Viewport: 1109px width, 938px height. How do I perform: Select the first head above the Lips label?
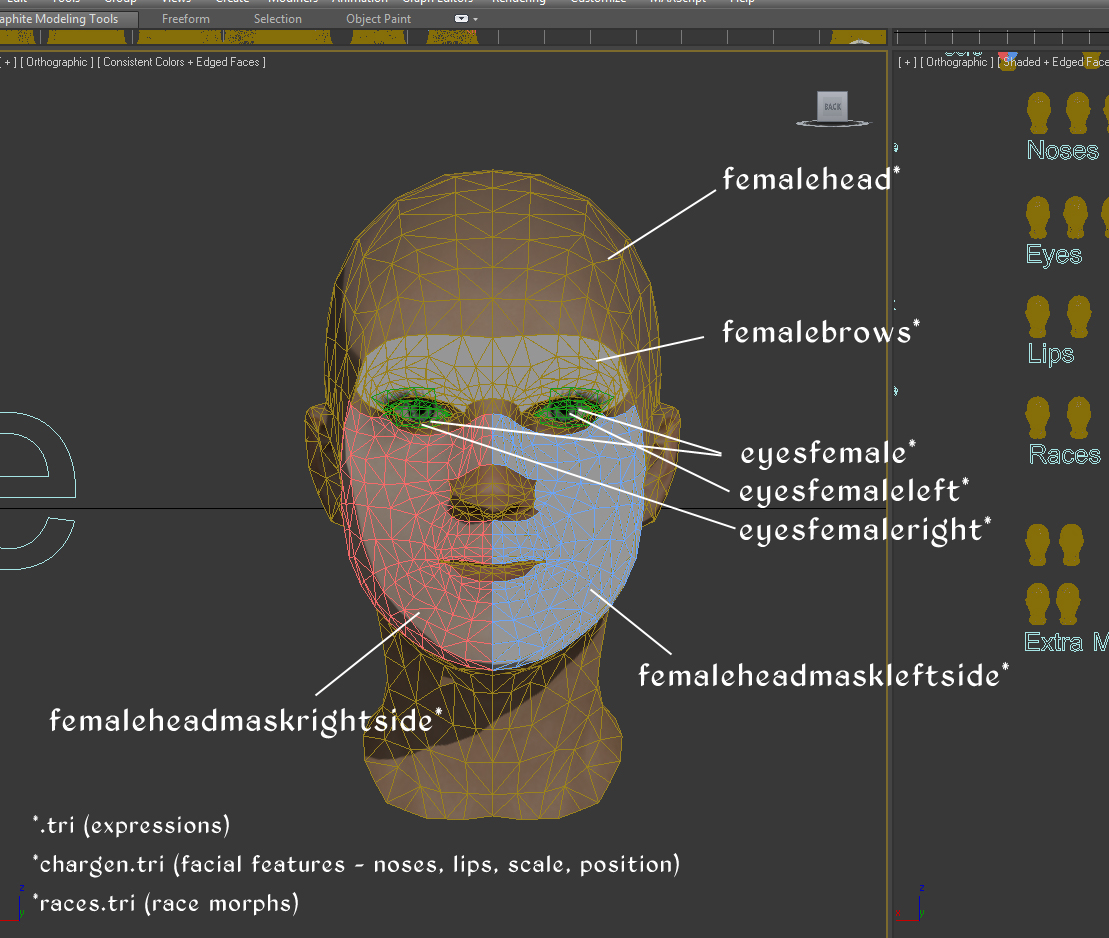(1038, 317)
